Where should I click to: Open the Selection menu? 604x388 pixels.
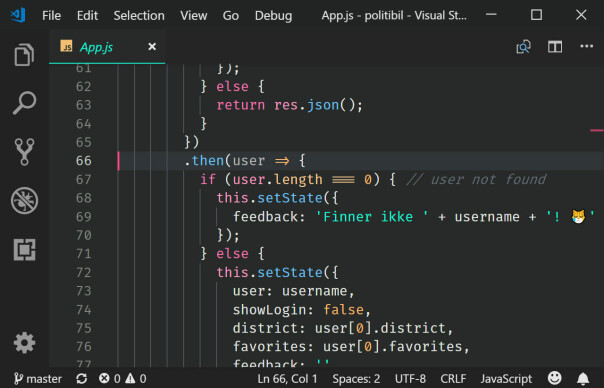[x=139, y=16]
